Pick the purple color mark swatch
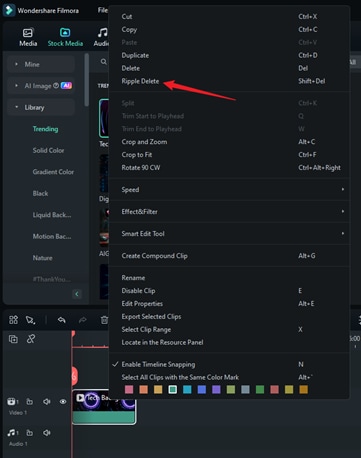The height and width of the screenshot is (458, 361). (x=216, y=389)
